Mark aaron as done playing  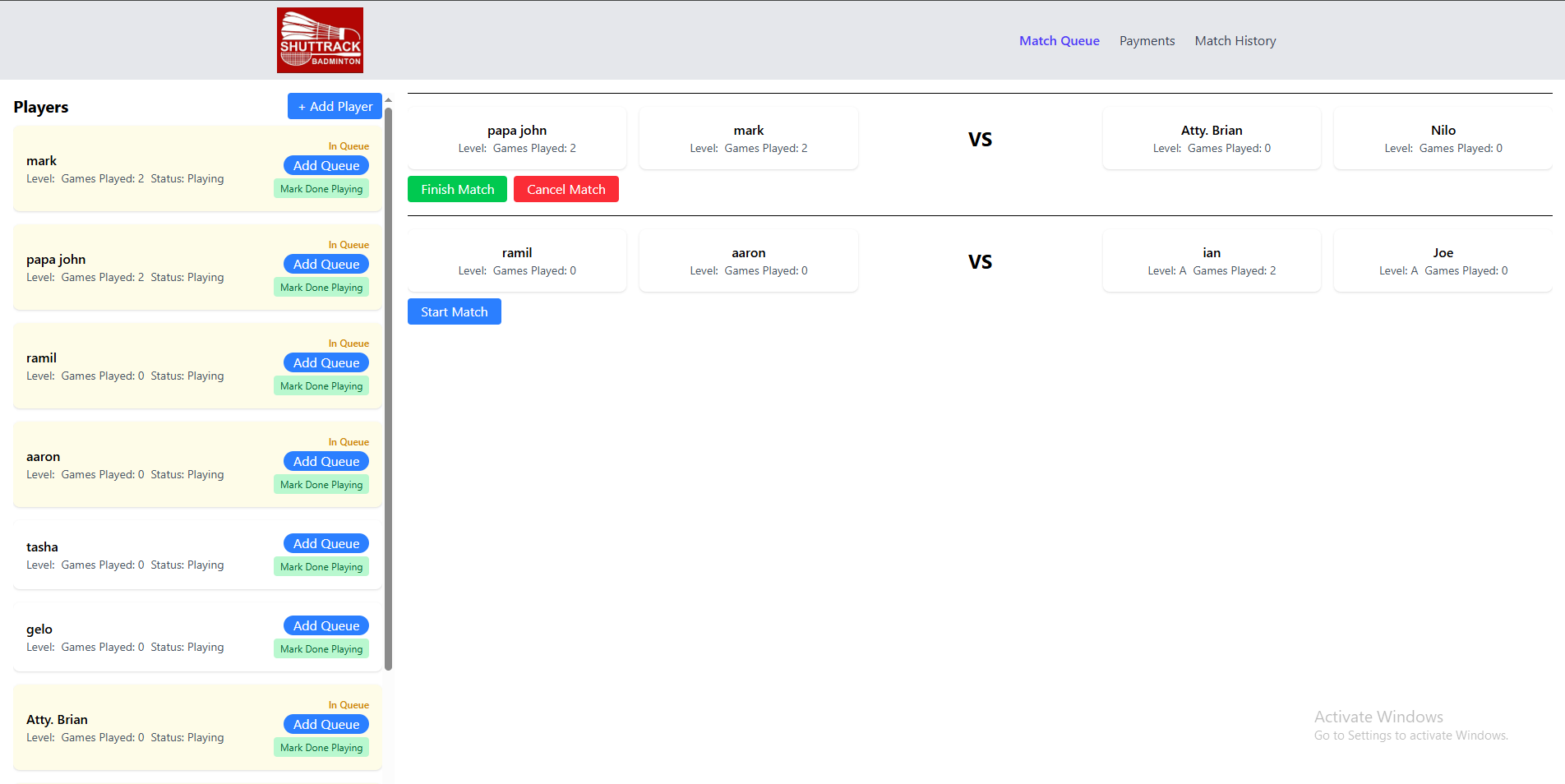pos(321,485)
